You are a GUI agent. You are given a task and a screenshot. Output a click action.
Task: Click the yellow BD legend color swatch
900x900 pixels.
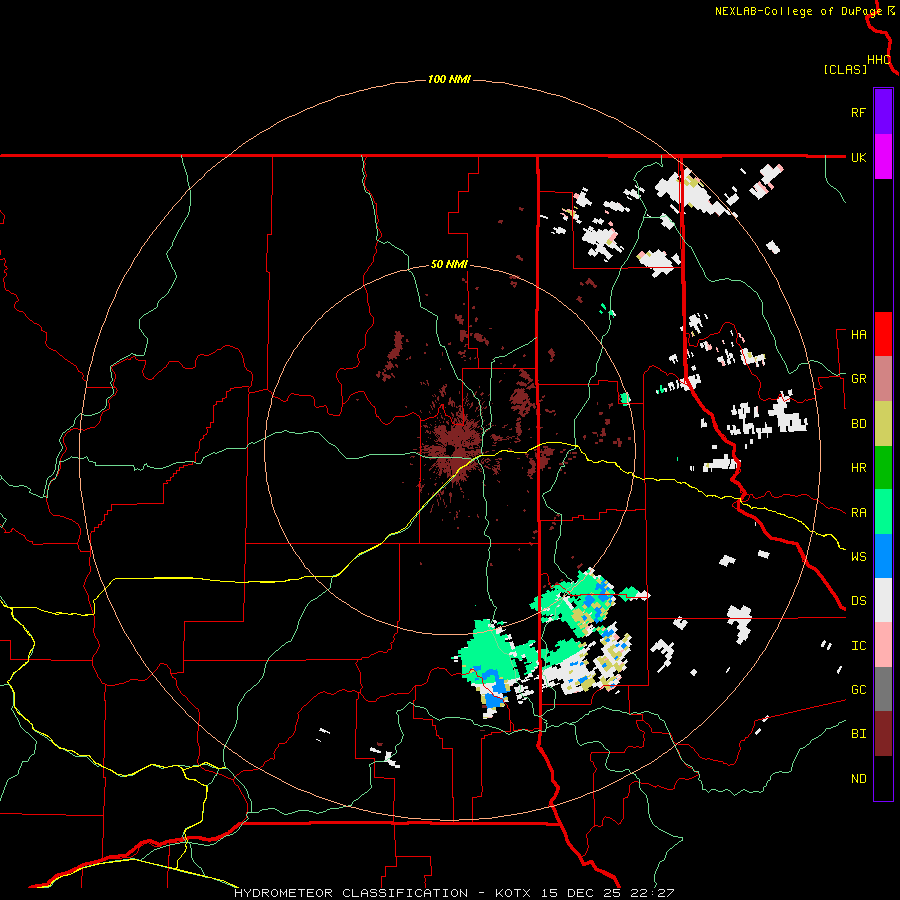coord(883,424)
